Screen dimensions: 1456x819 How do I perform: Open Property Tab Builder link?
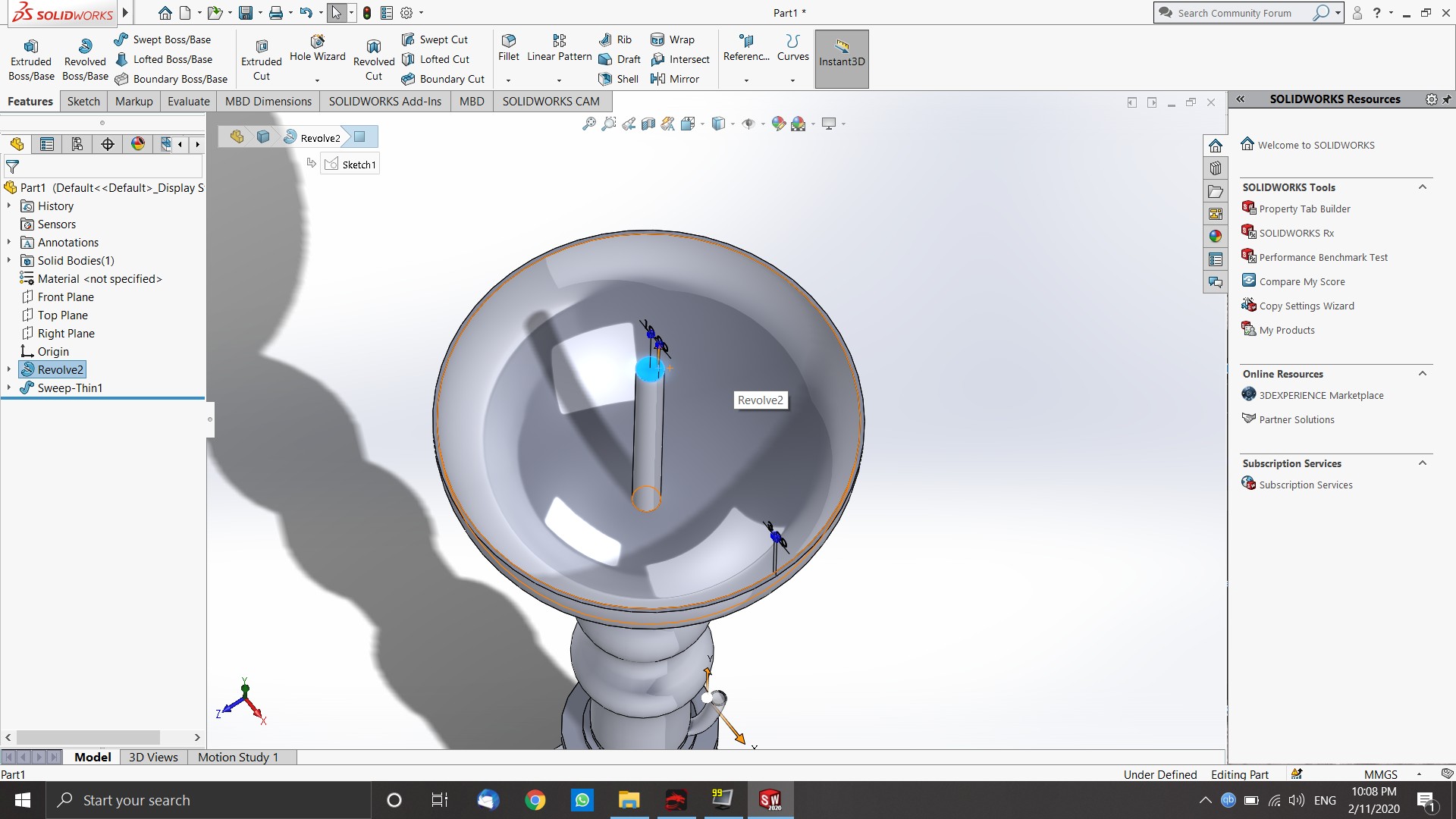(x=1304, y=209)
